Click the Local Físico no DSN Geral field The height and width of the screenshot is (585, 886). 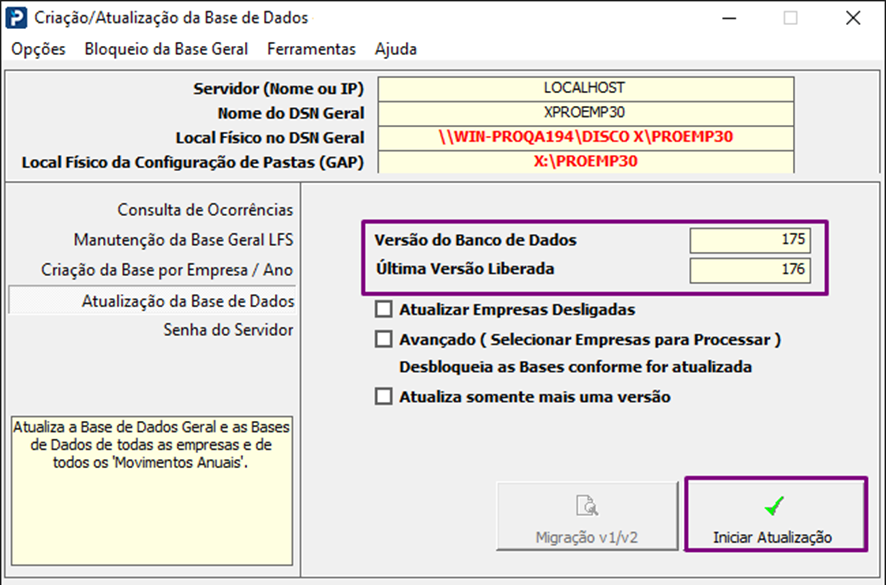586,137
